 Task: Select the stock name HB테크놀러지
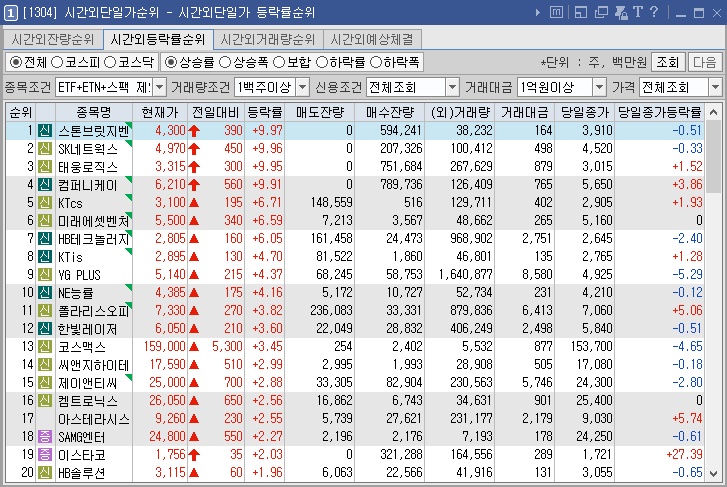coord(94,239)
